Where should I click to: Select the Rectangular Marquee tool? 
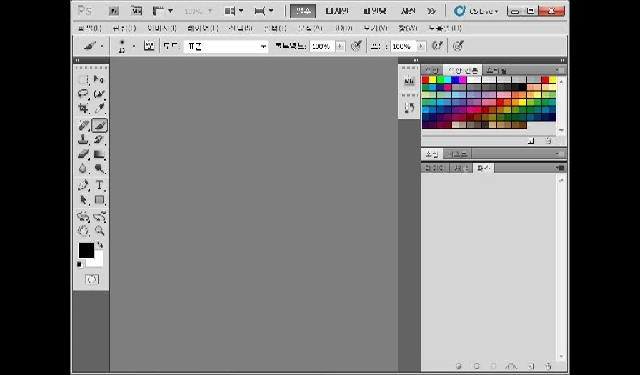click(x=83, y=80)
